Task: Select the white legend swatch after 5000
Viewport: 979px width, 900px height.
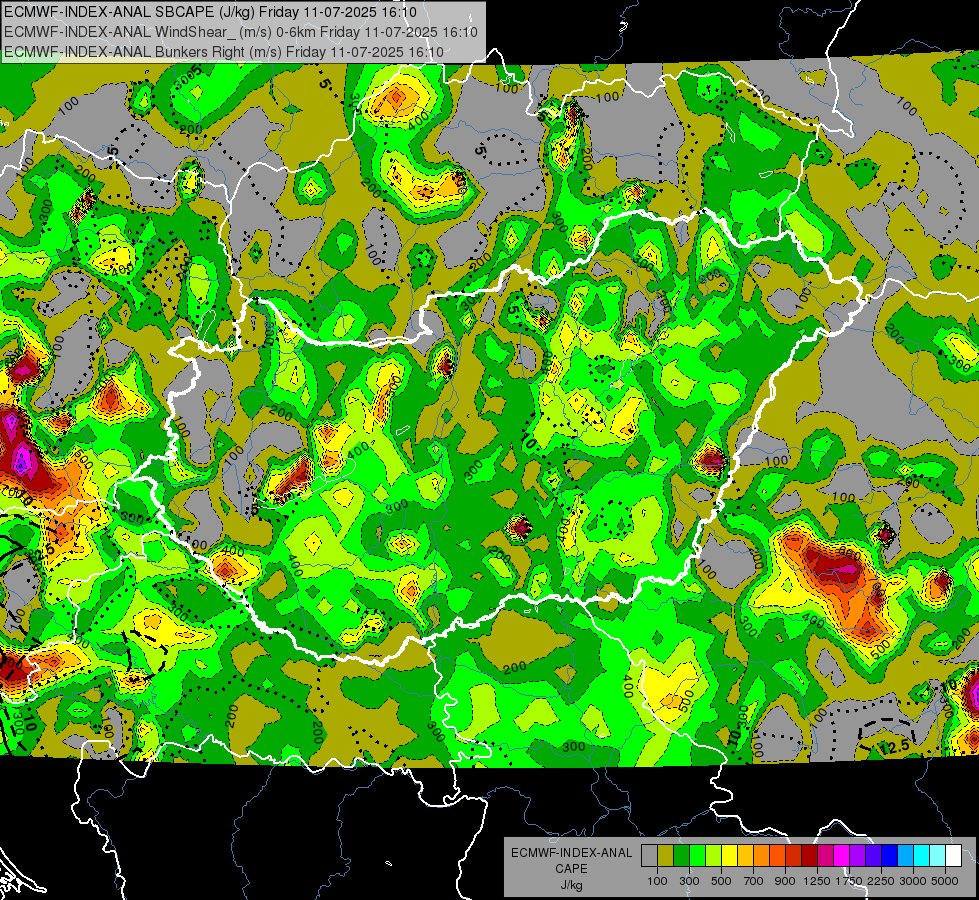Action: 954,855
